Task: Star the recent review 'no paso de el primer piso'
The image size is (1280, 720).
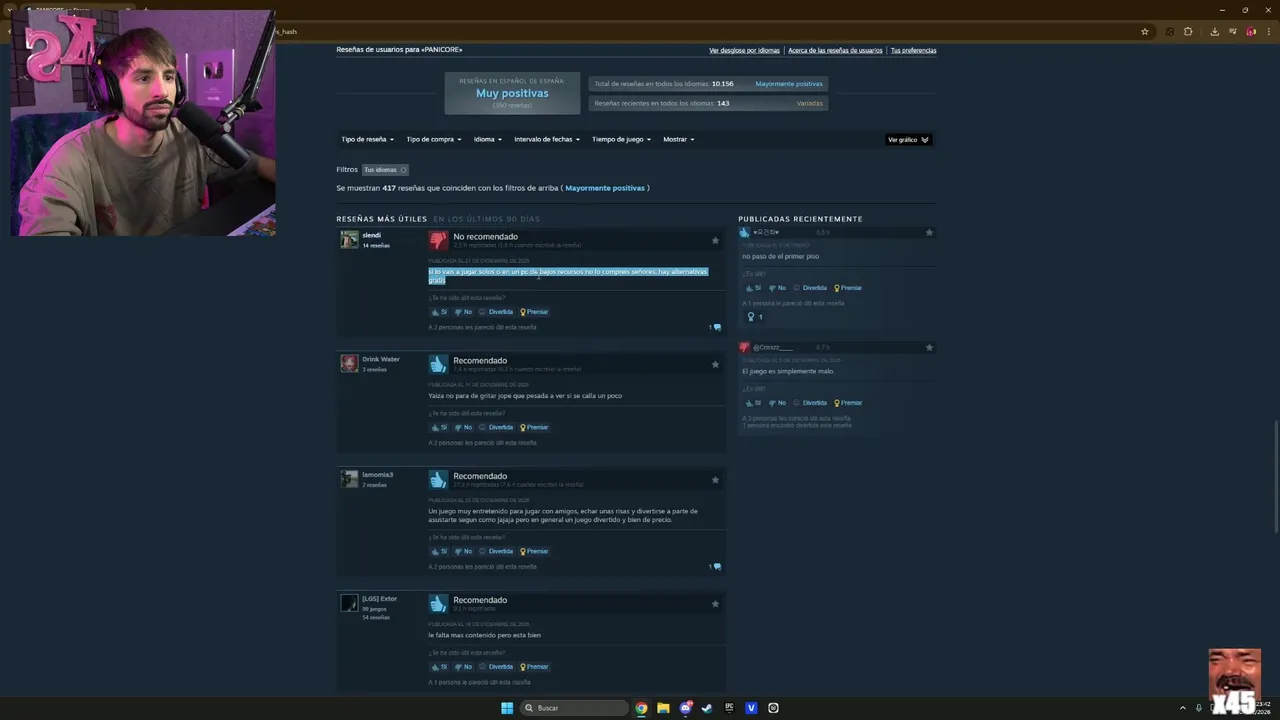Action: [929, 232]
